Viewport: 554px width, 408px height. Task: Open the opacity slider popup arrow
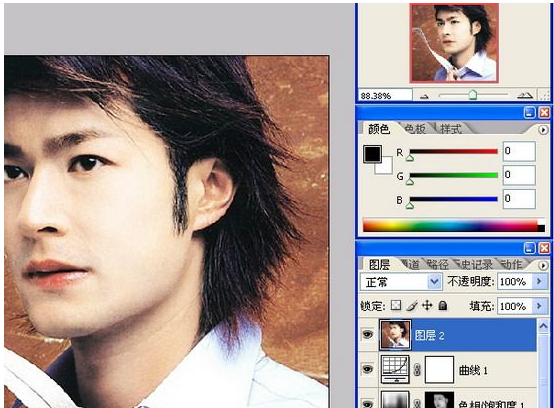539,282
